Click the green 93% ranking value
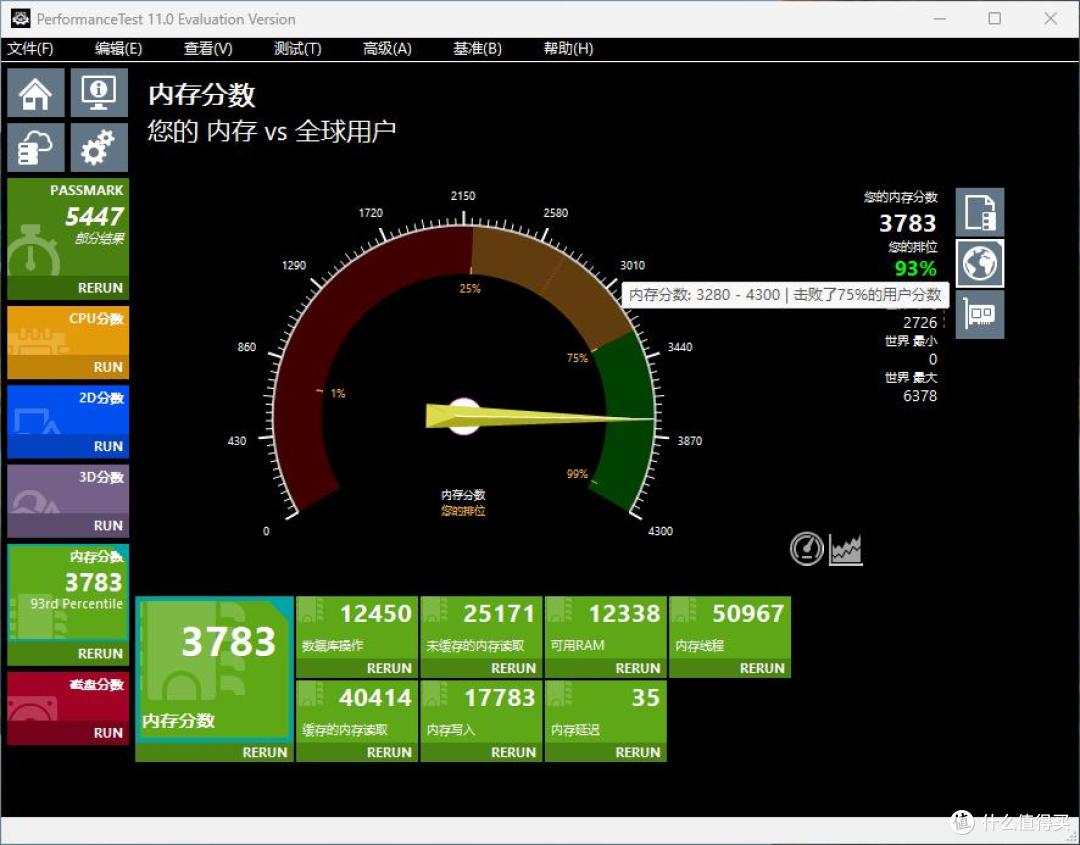 [x=915, y=269]
